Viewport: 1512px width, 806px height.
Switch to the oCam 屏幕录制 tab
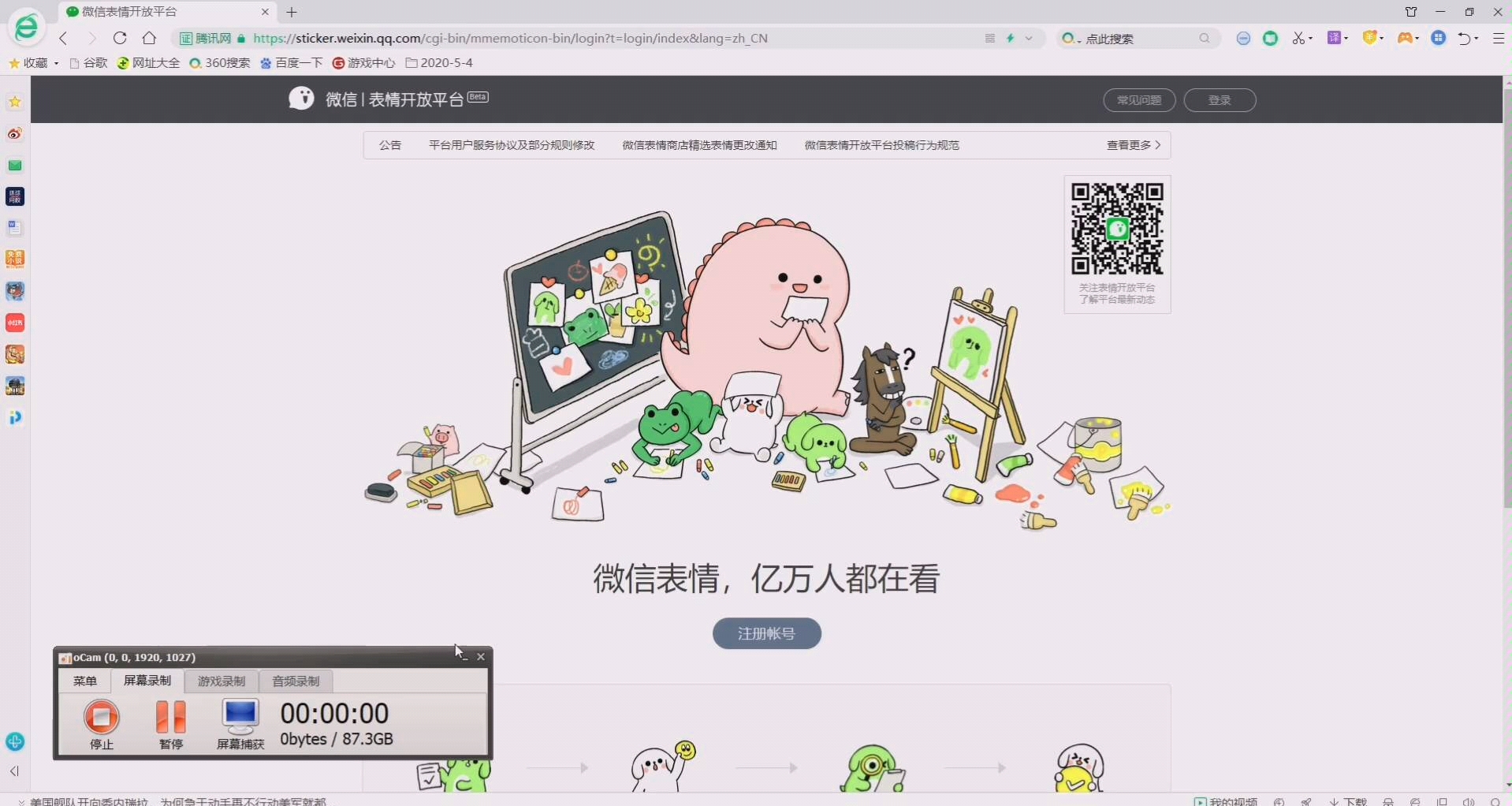click(147, 680)
